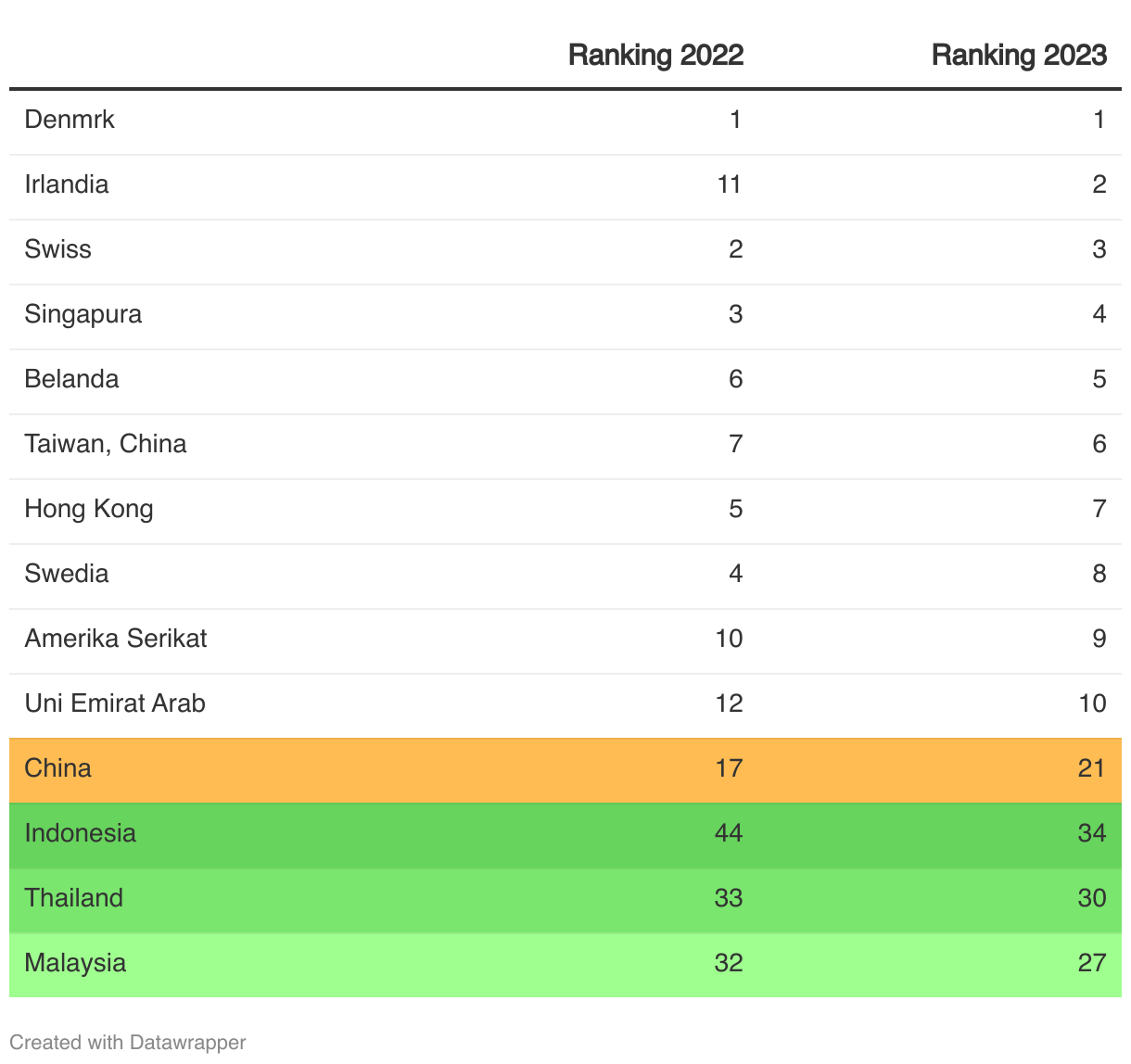Click the Swiss country name
The width and height of the screenshot is (1131, 1064).
(x=58, y=249)
